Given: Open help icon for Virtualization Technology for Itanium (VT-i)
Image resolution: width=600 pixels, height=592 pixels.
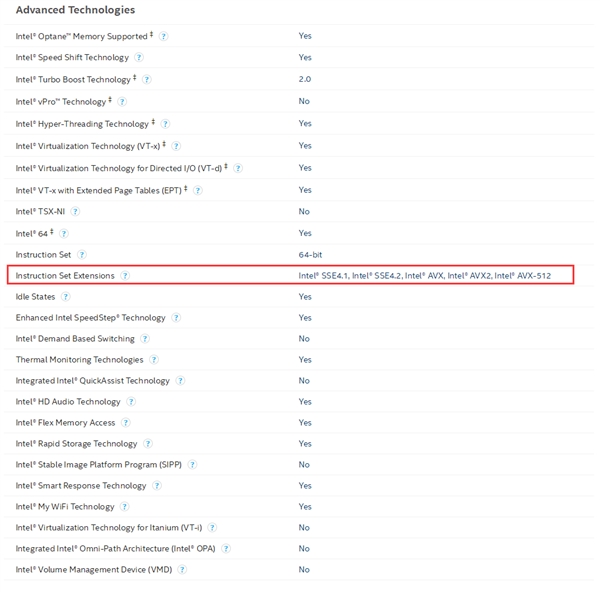Looking at the screenshot, I should (212, 528).
